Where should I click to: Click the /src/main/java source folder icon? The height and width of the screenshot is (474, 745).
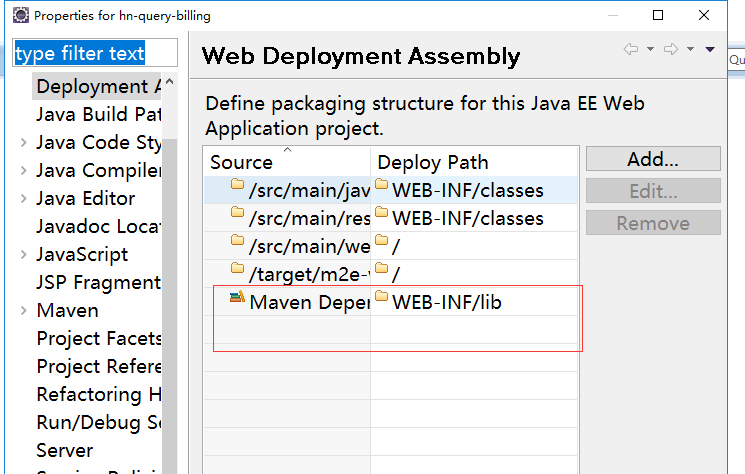[237, 185]
